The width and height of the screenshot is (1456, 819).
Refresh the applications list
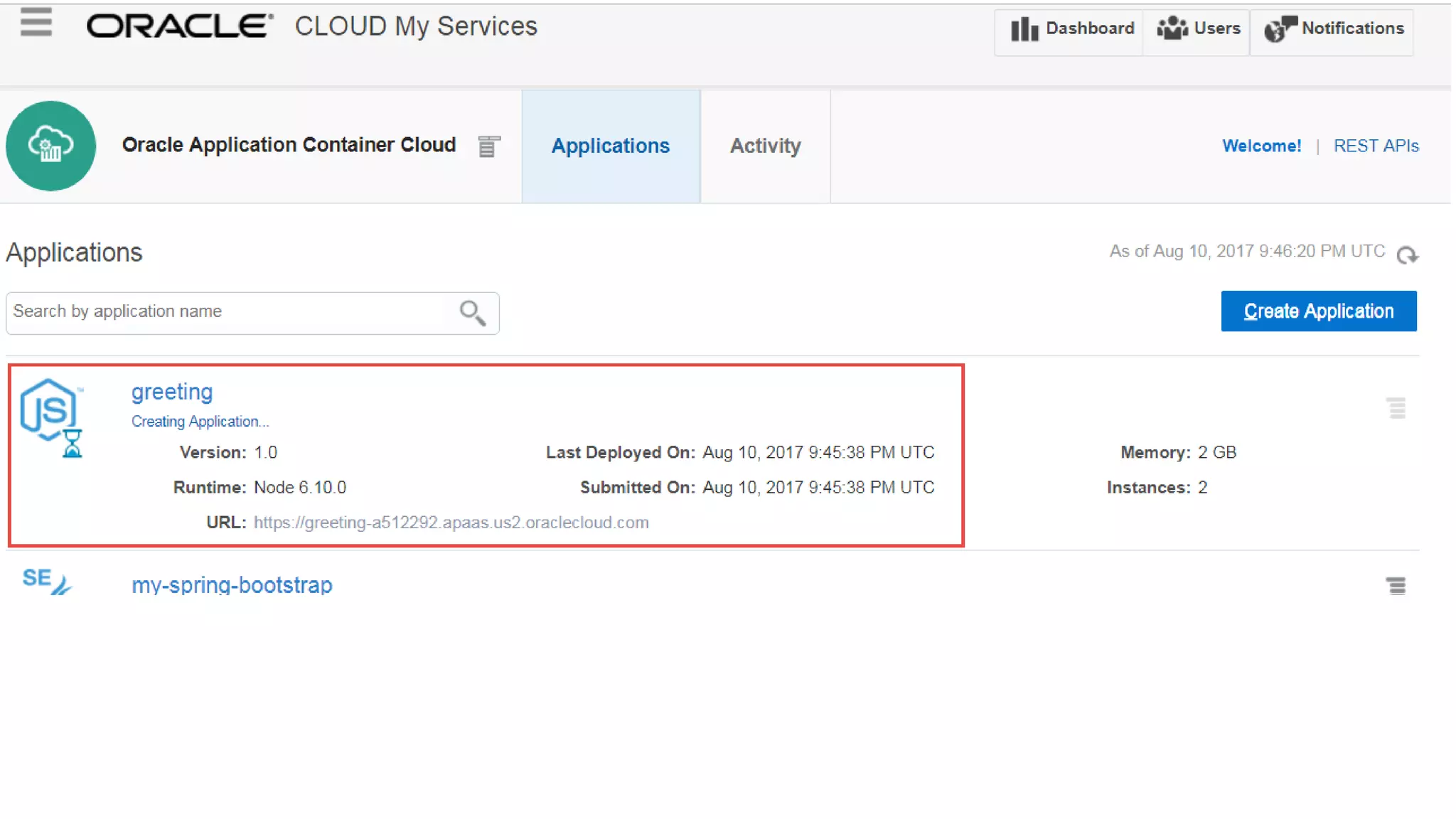click(1407, 255)
